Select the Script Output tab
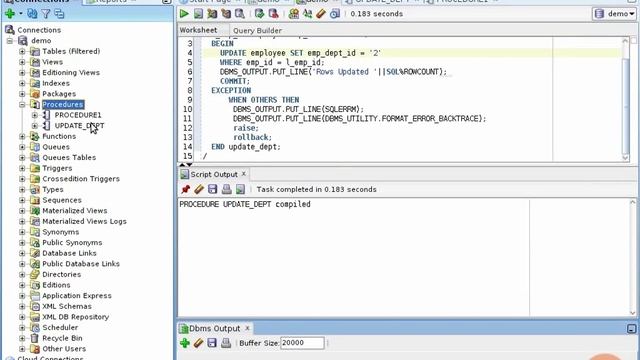 (213, 174)
